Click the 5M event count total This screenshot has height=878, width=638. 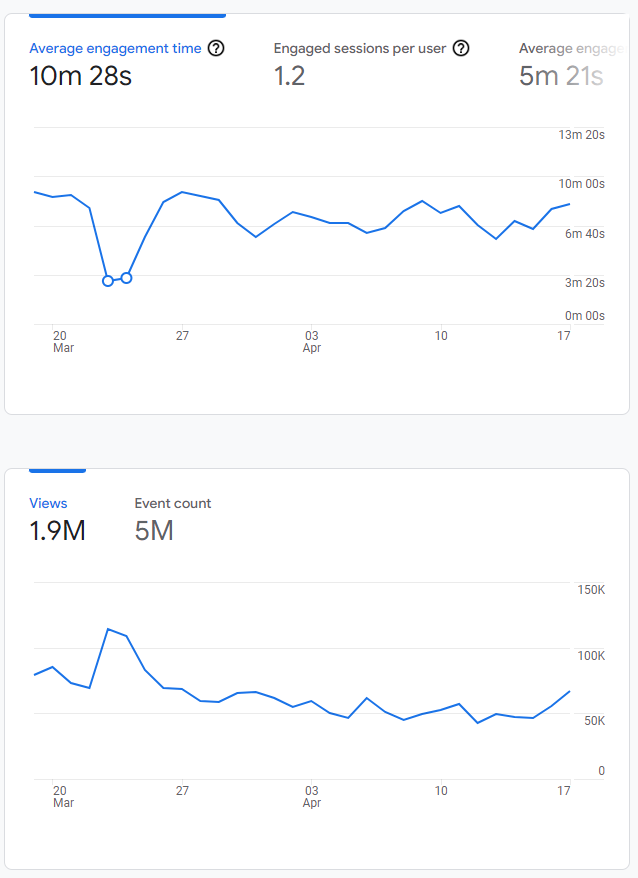point(154,531)
